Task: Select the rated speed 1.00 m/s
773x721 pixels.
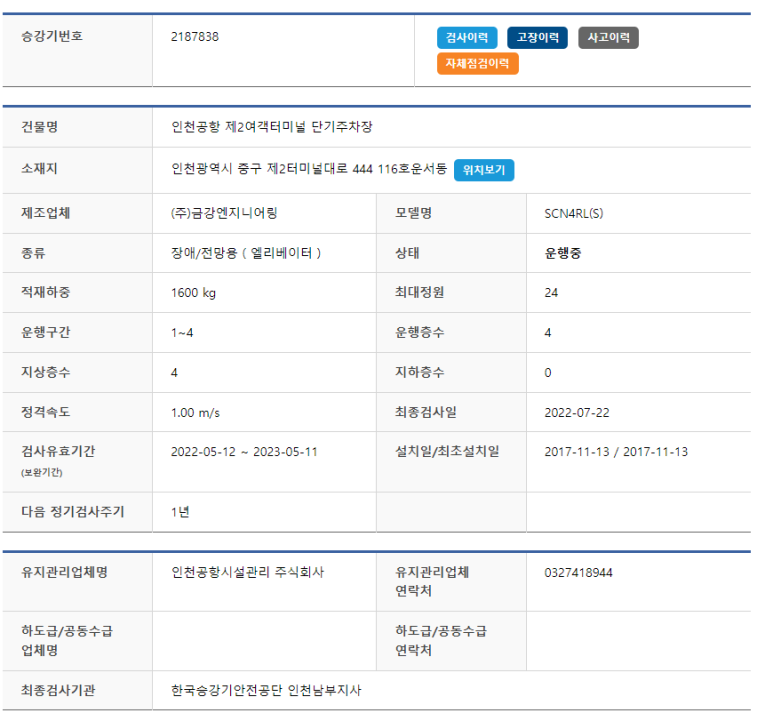Action: (x=195, y=413)
